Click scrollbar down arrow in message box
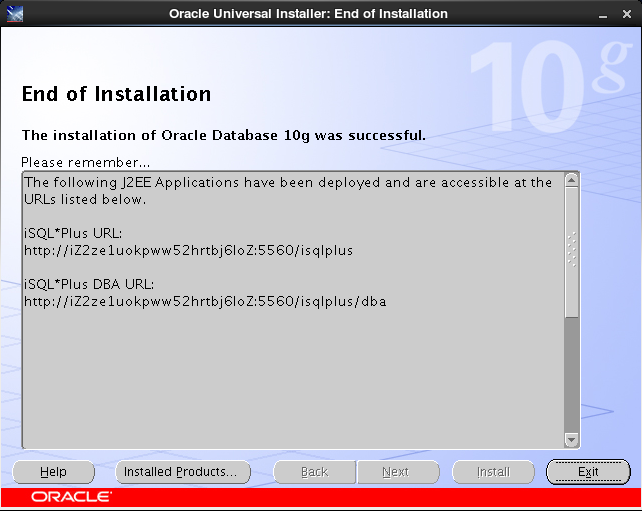 click(572, 440)
